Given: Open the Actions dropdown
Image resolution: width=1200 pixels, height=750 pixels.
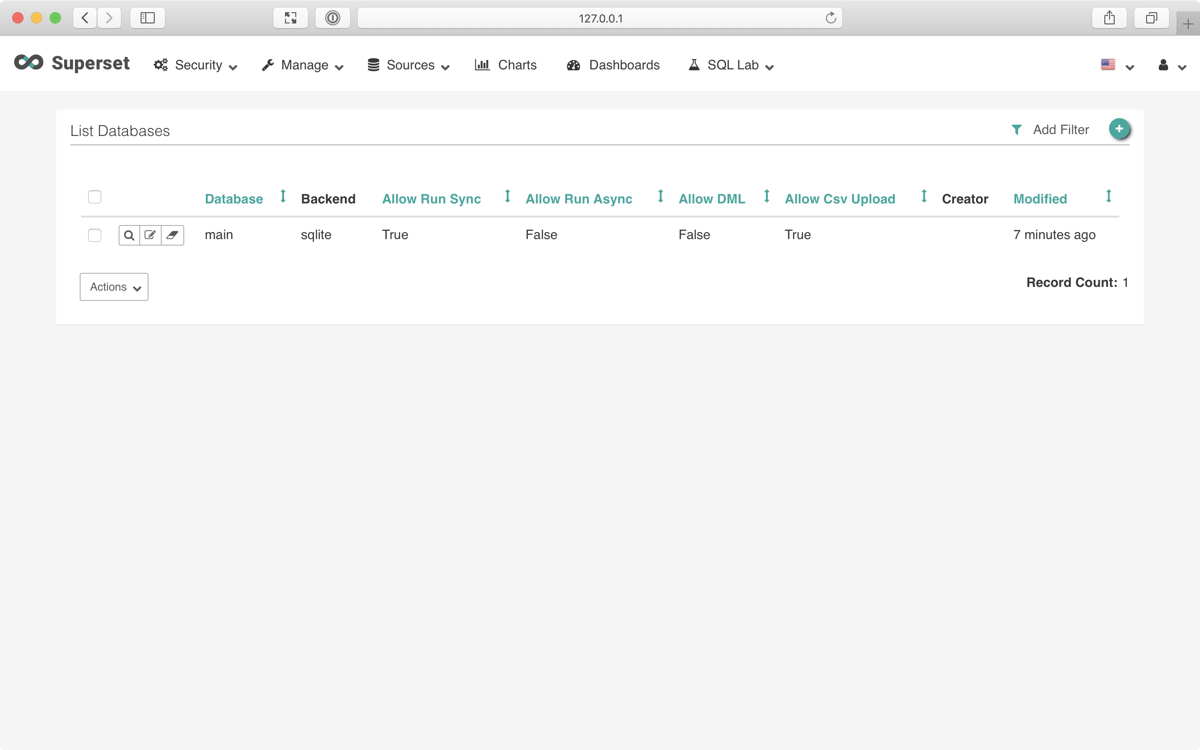Looking at the screenshot, I should point(113,287).
